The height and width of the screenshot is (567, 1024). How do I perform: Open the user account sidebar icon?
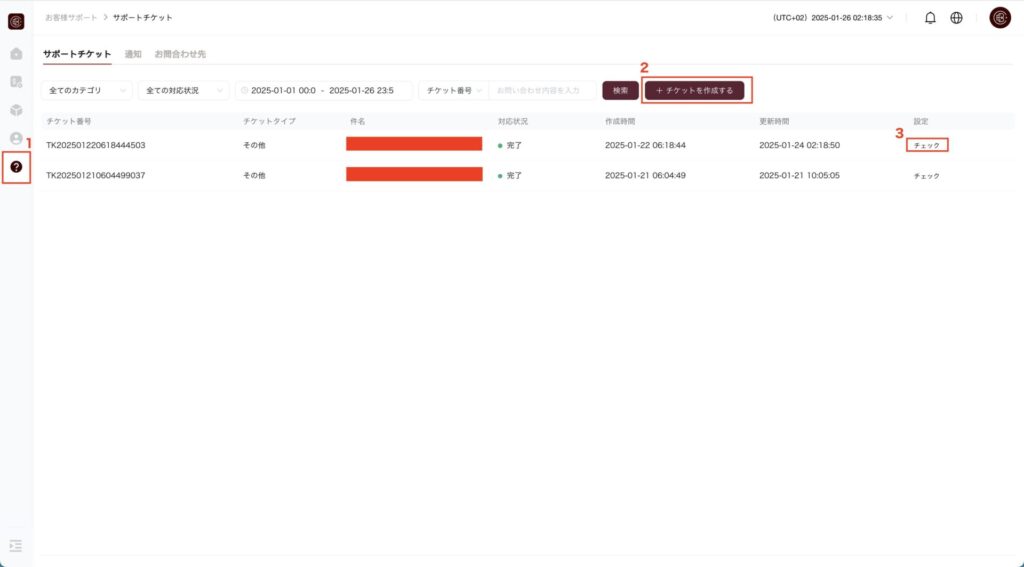click(16, 138)
